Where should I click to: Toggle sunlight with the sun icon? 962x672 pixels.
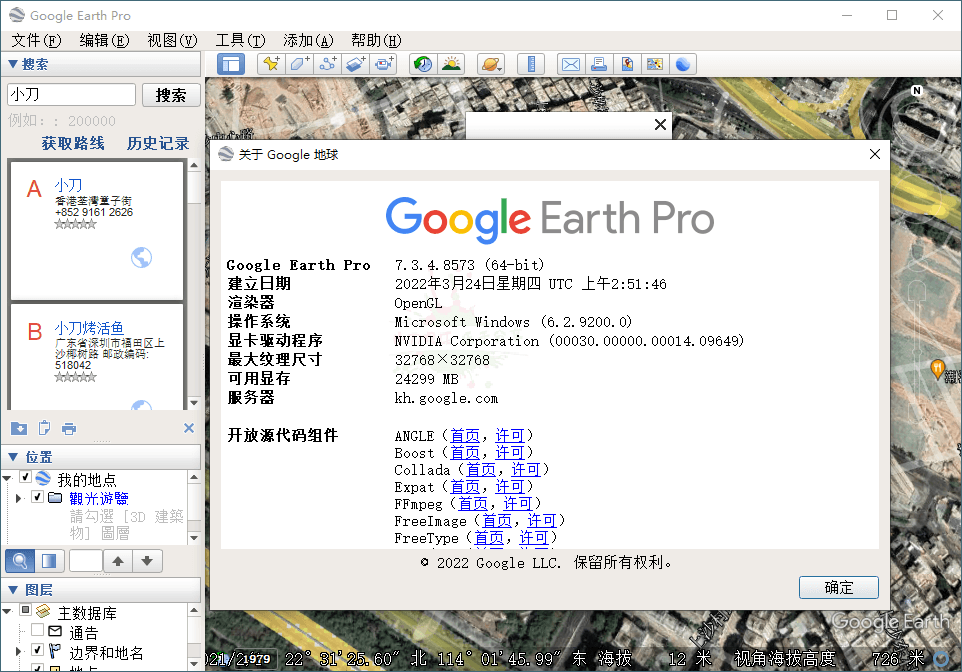(x=451, y=63)
